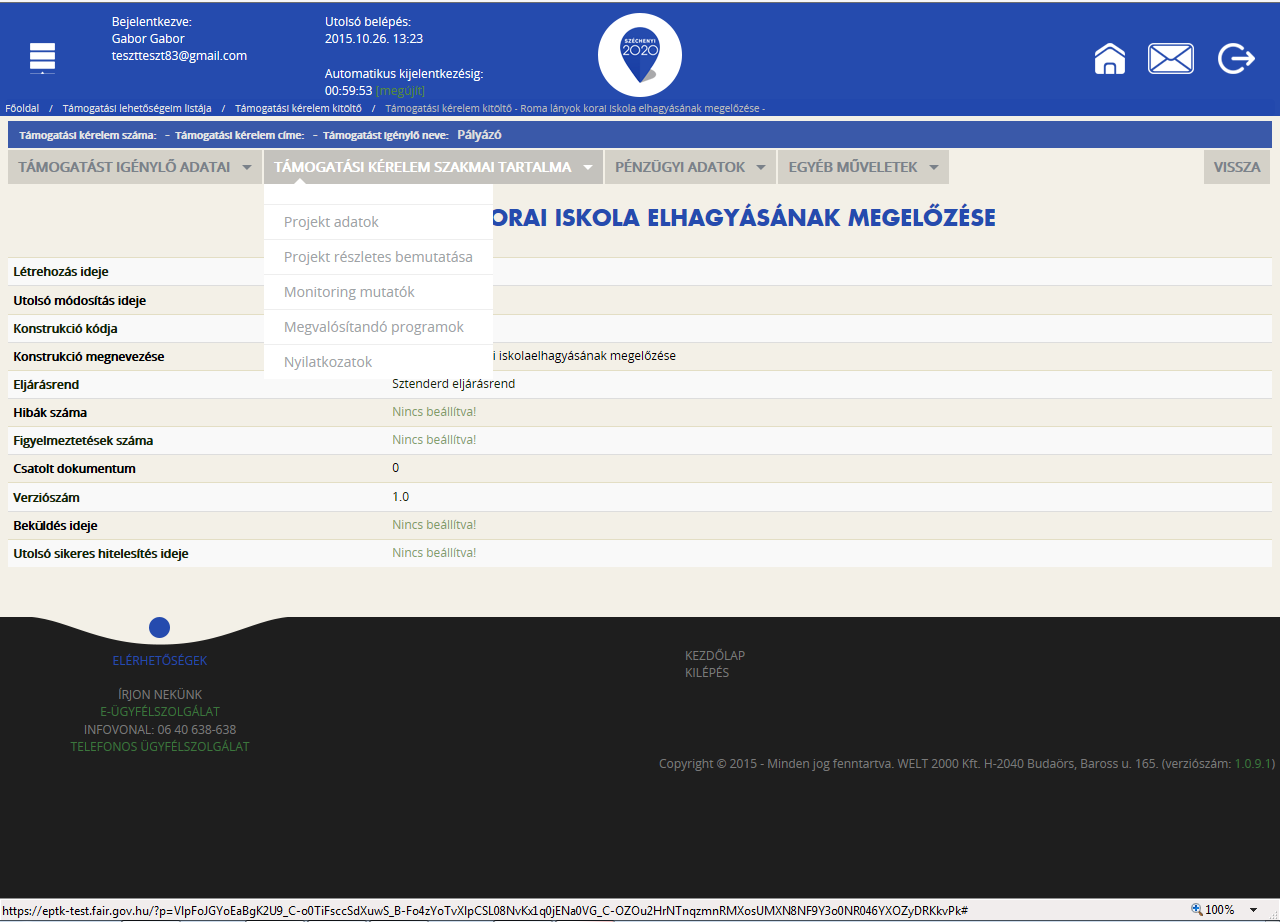Image resolution: width=1280 pixels, height=922 pixels.
Task: Select Monitoring mutatók menu entry
Action: [378, 292]
